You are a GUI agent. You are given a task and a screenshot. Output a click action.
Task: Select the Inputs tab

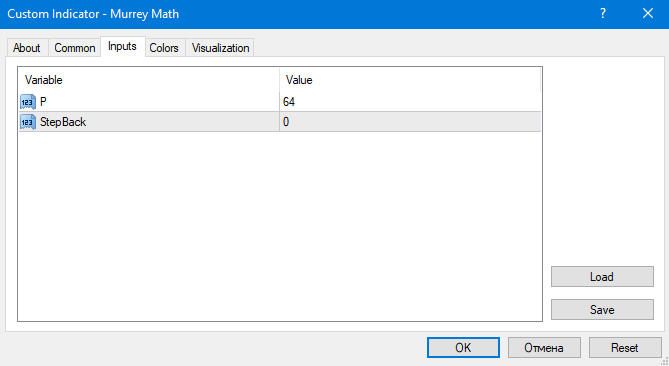point(122,46)
